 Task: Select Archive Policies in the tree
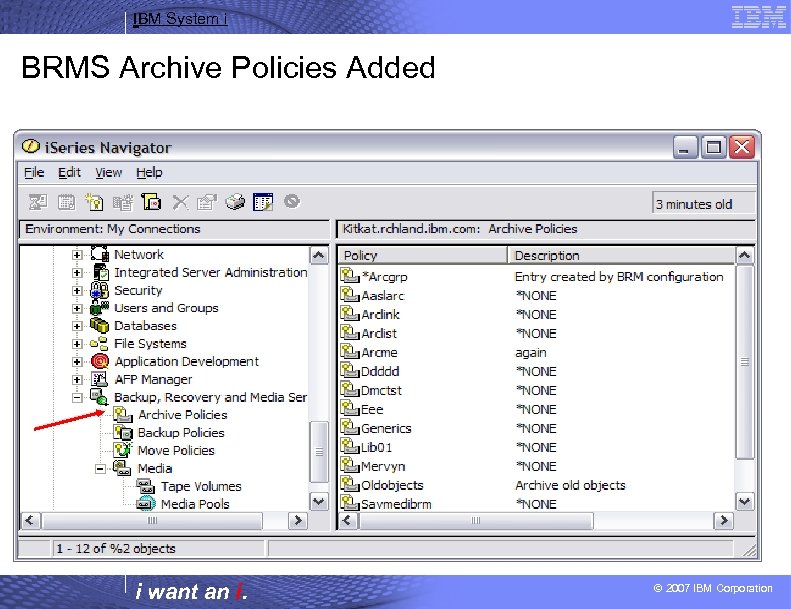click(x=183, y=415)
